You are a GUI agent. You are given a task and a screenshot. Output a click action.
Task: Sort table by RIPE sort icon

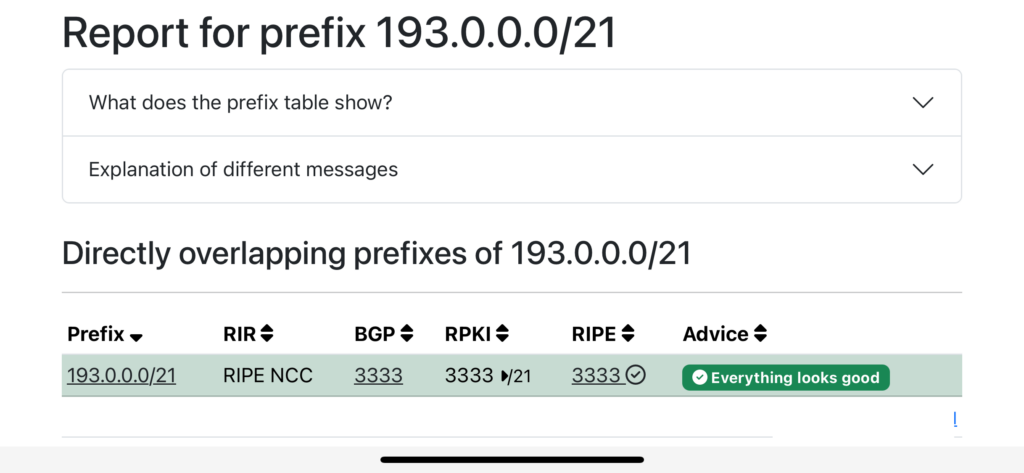click(x=627, y=334)
